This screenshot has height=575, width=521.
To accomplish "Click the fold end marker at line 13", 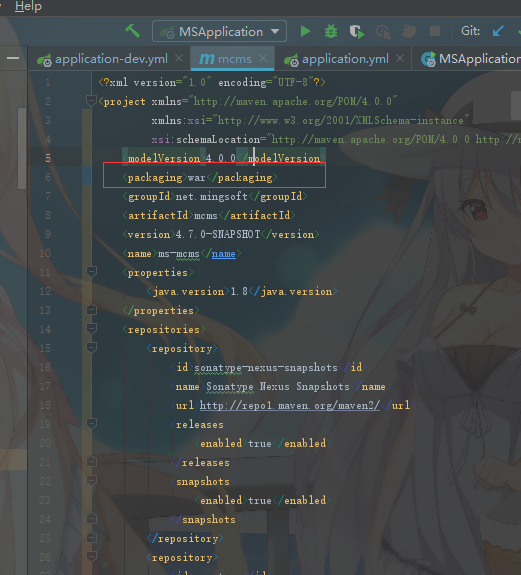I will point(91,310).
